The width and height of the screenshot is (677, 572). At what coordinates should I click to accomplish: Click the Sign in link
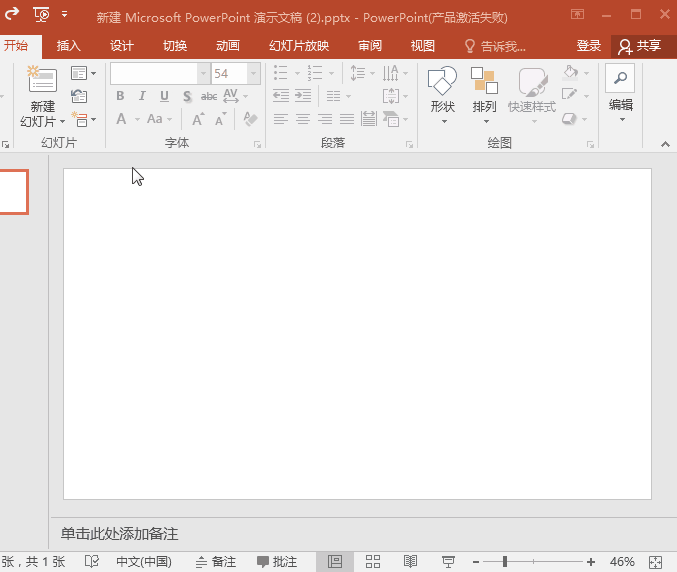pyautogui.click(x=589, y=46)
